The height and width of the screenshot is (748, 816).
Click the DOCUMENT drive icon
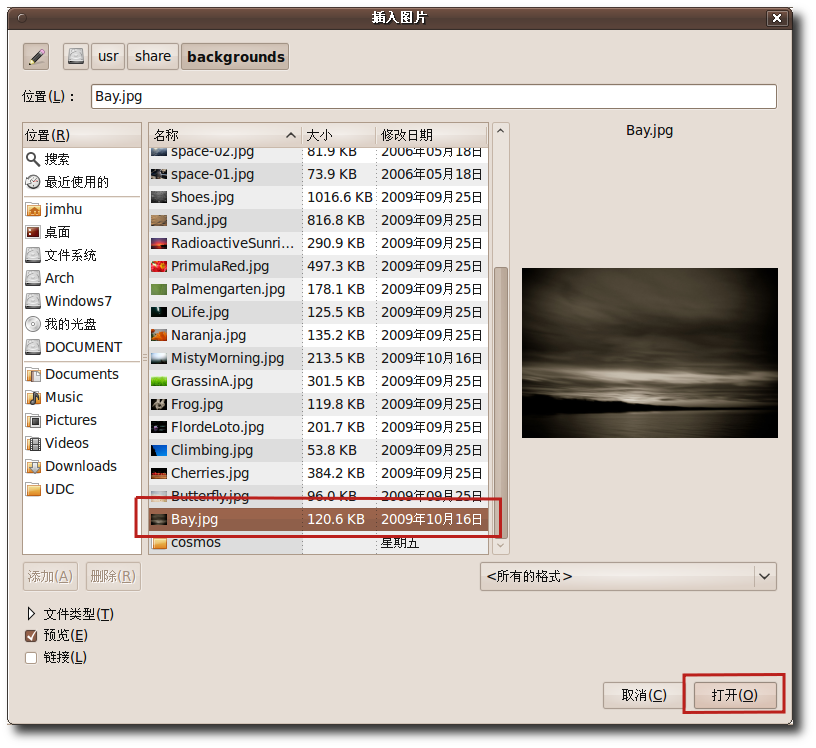(33, 347)
